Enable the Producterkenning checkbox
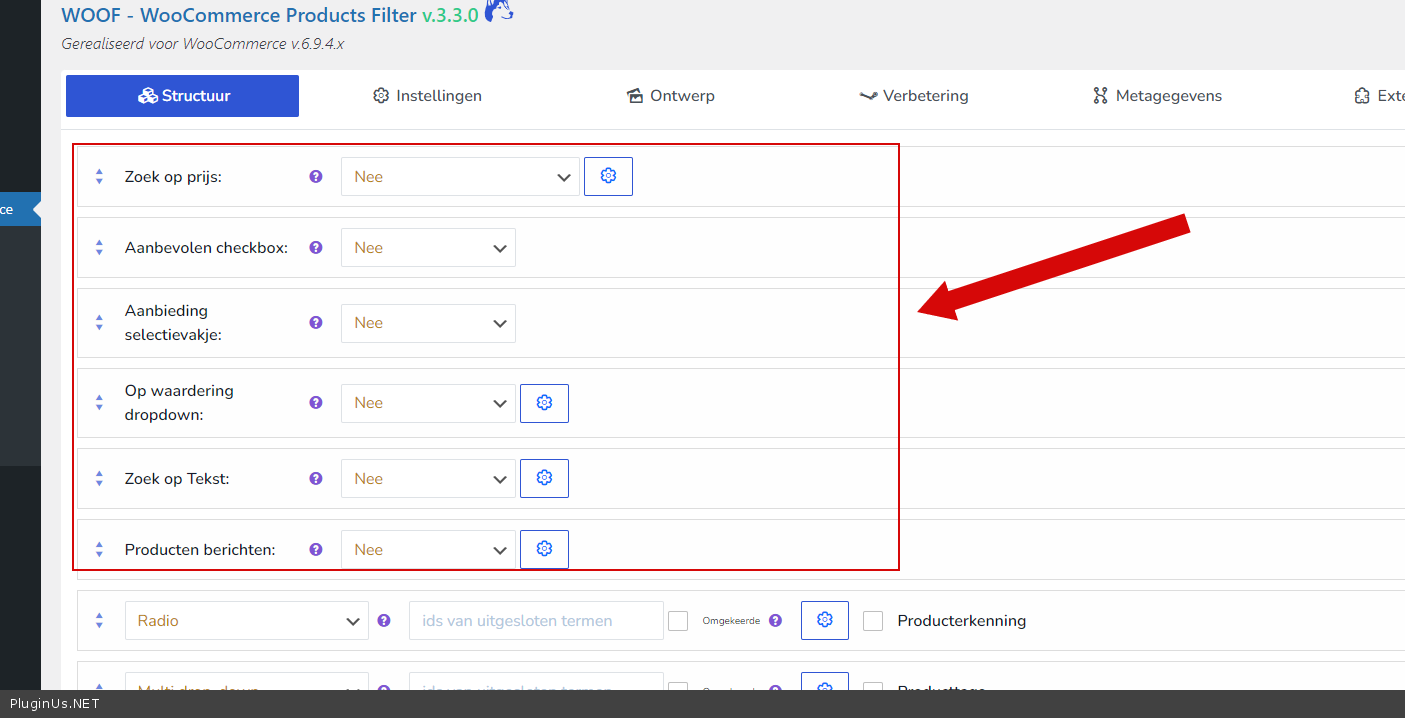1405x718 pixels. [873, 620]
